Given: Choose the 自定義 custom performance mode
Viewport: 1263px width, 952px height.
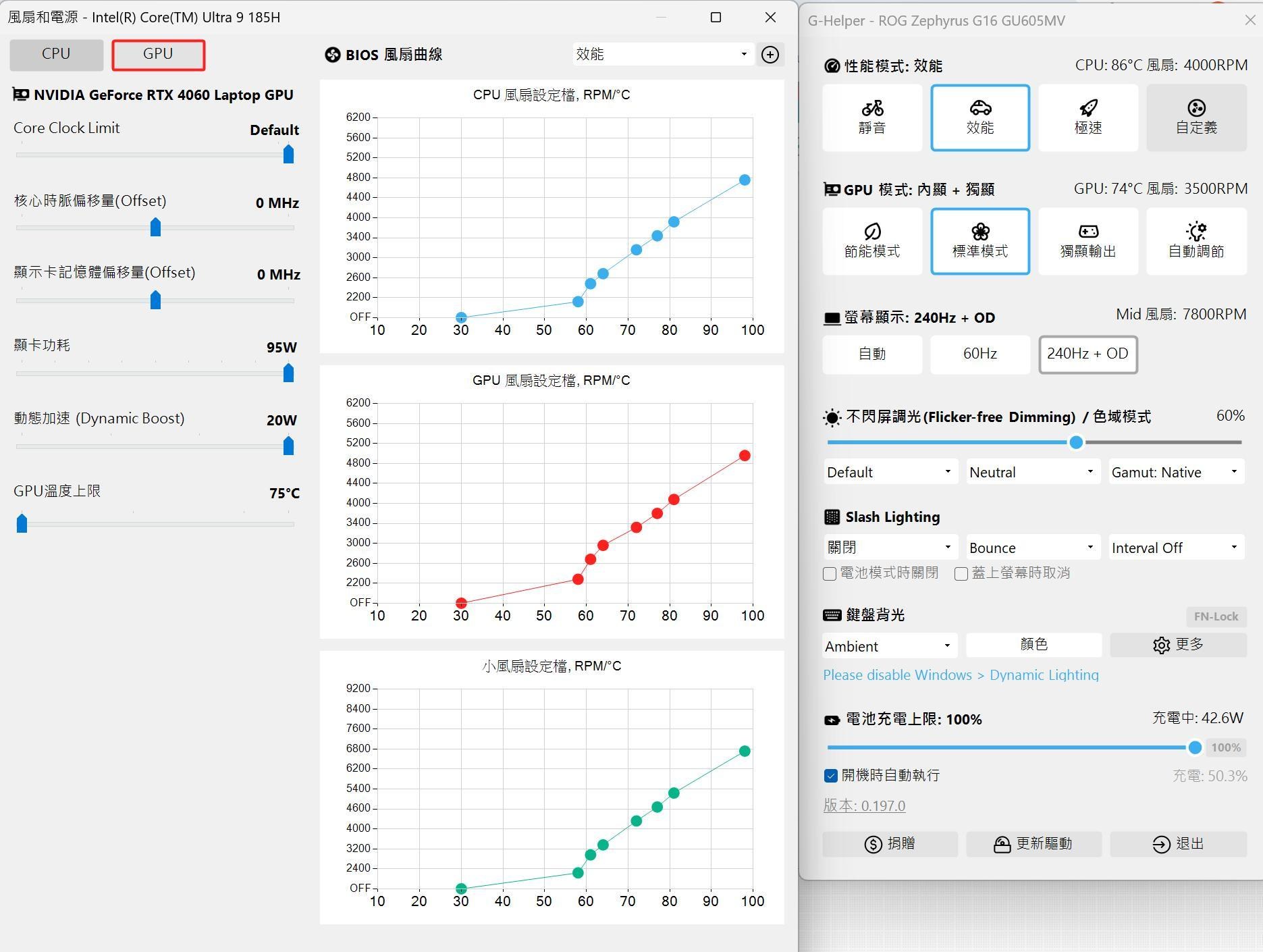Looking at the screenshot, I should pos(1195,117).
